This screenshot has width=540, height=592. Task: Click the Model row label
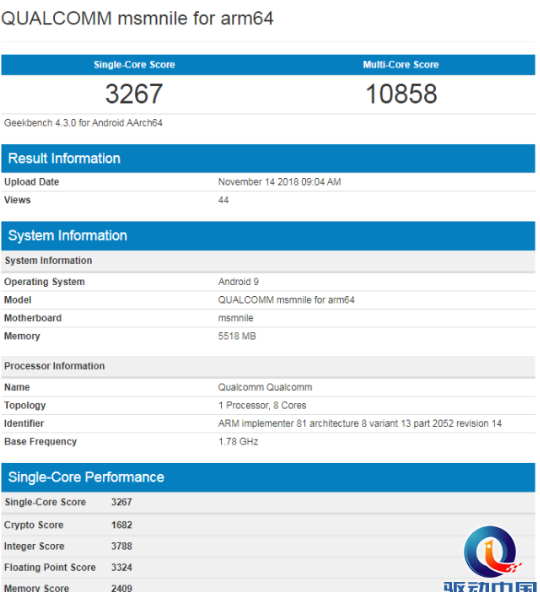pyautogui.click(x=18, y=300)
